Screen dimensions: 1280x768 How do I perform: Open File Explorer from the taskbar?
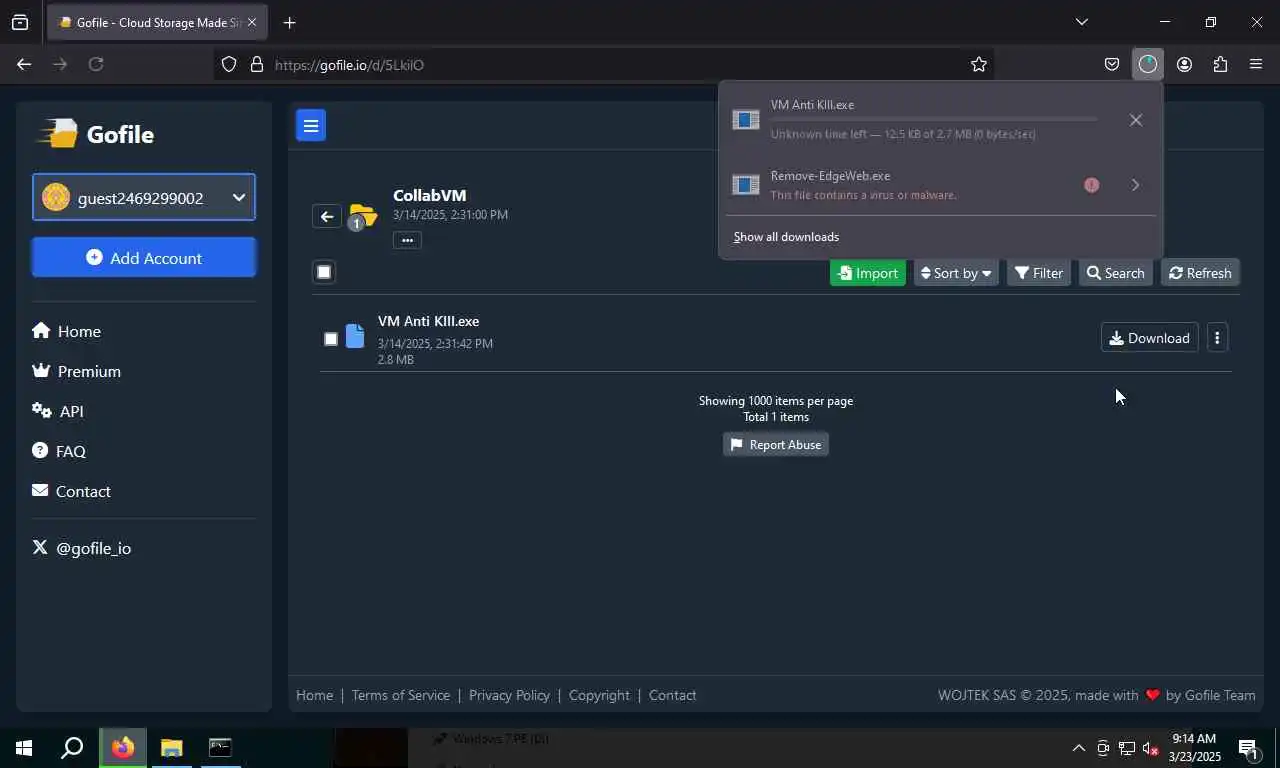tap(171, 748)
